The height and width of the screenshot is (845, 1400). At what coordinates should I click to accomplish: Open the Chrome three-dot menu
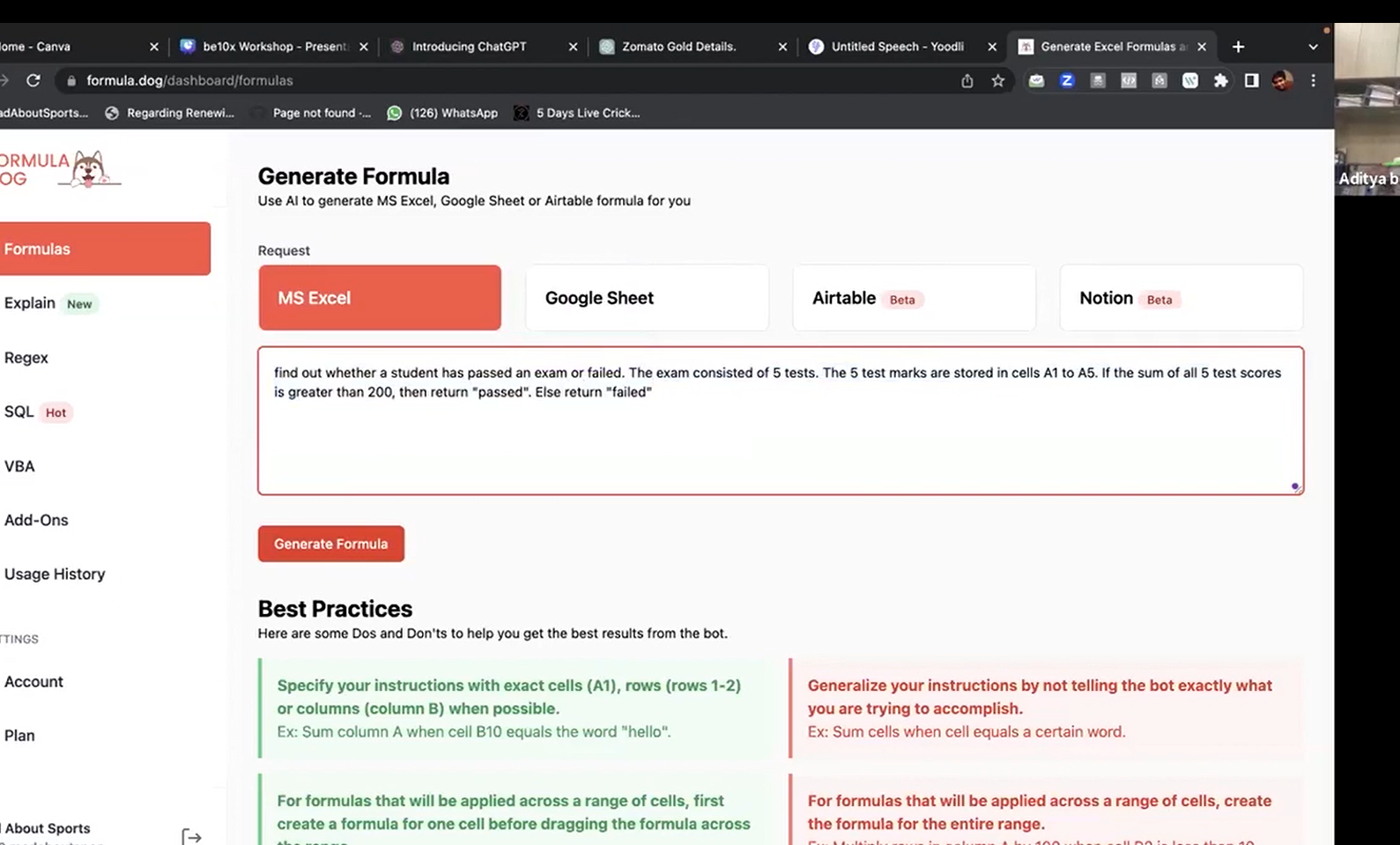coord(1313,80)
